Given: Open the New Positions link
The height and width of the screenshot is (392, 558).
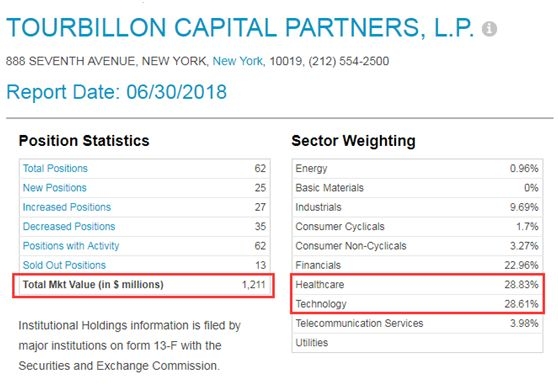Looking at the screenshot, I should 54,187.
